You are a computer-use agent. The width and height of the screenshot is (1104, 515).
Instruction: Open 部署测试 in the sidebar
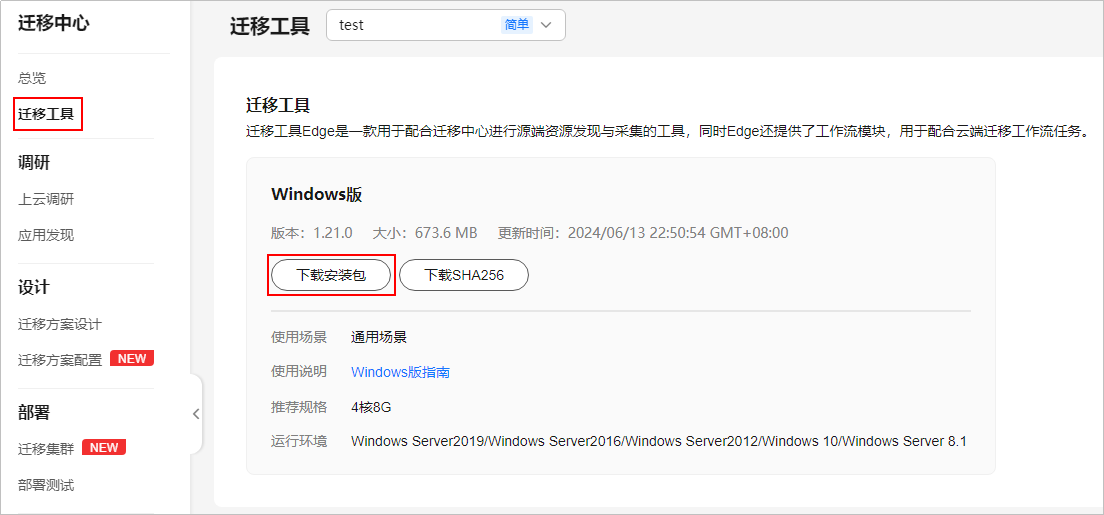[46, 485]
